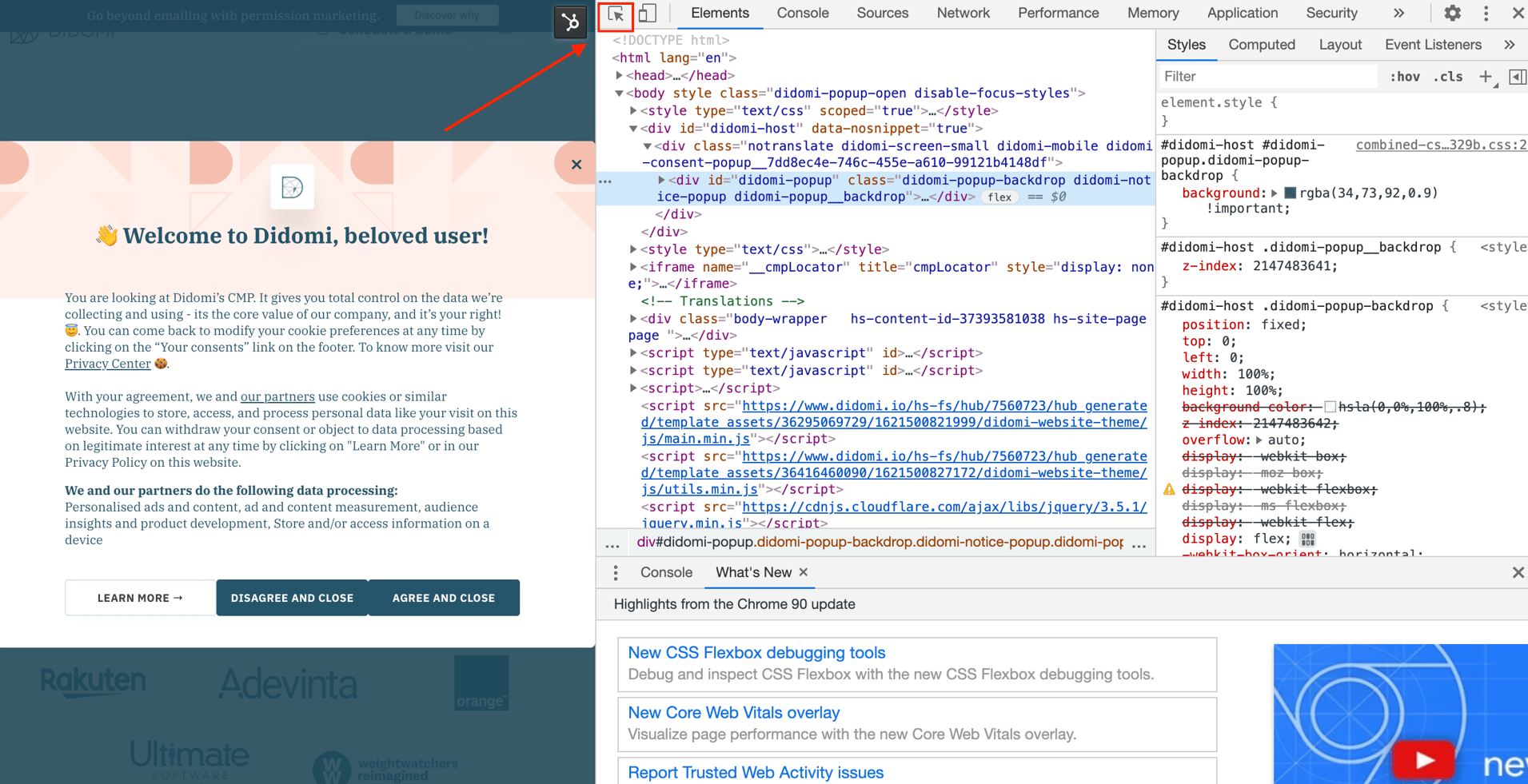Open the customize DevTools three-dot menu

click(x=1485, y=13)
